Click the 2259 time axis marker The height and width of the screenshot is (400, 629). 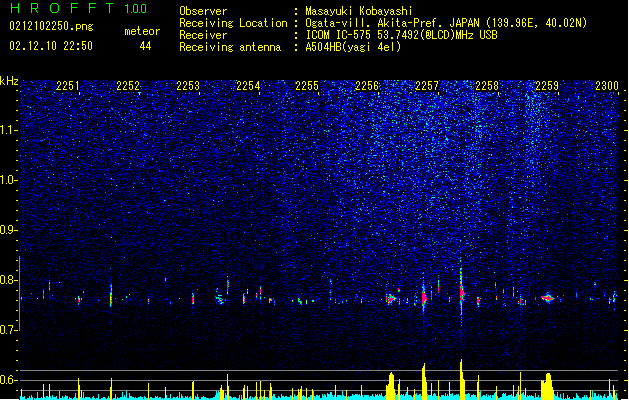pyautogui.click(x=547, y=86)
